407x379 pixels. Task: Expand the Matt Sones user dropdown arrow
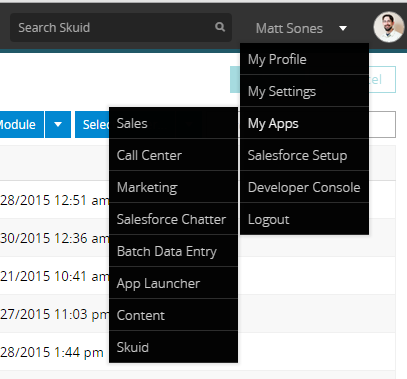(343, 28)
